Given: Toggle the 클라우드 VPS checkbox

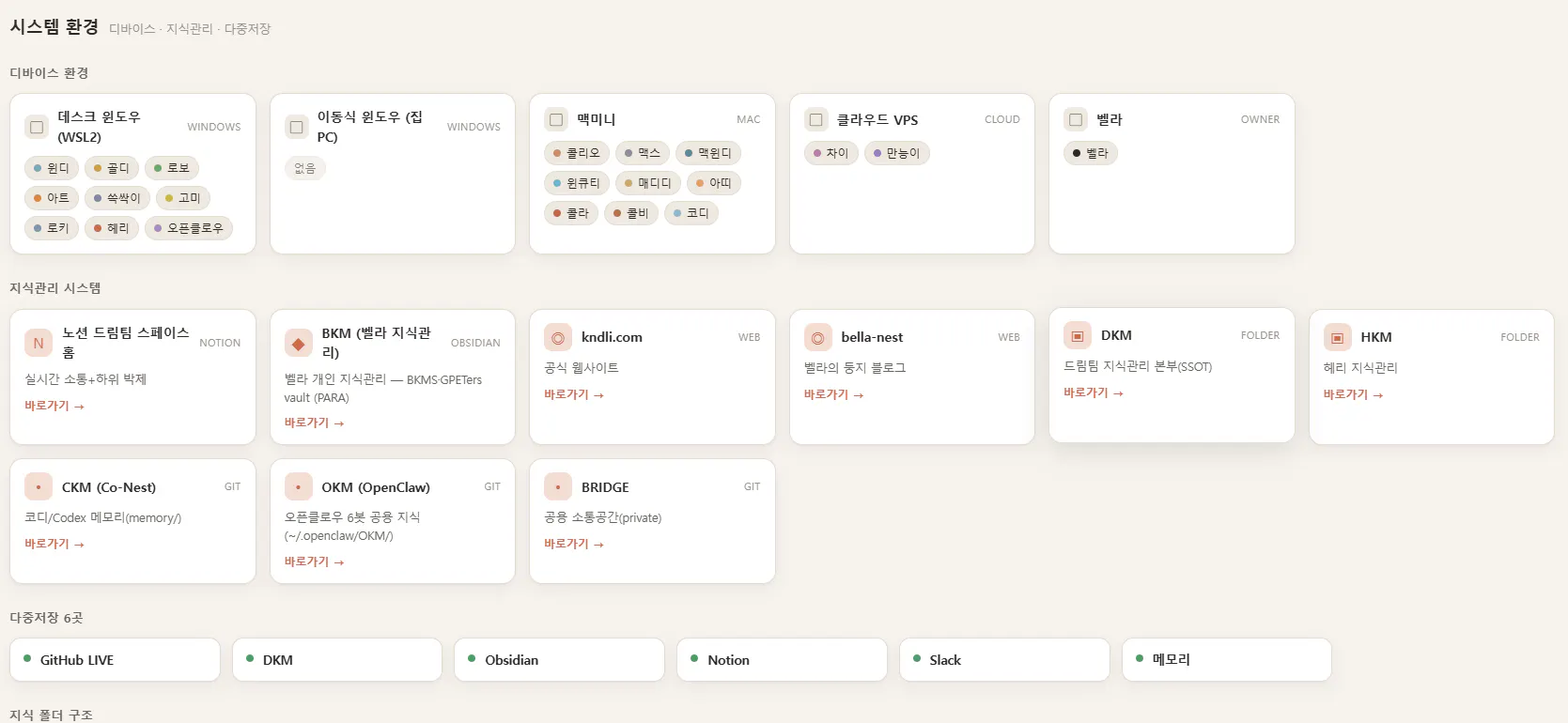Looking at the screenshot, I should pos(816,119).
